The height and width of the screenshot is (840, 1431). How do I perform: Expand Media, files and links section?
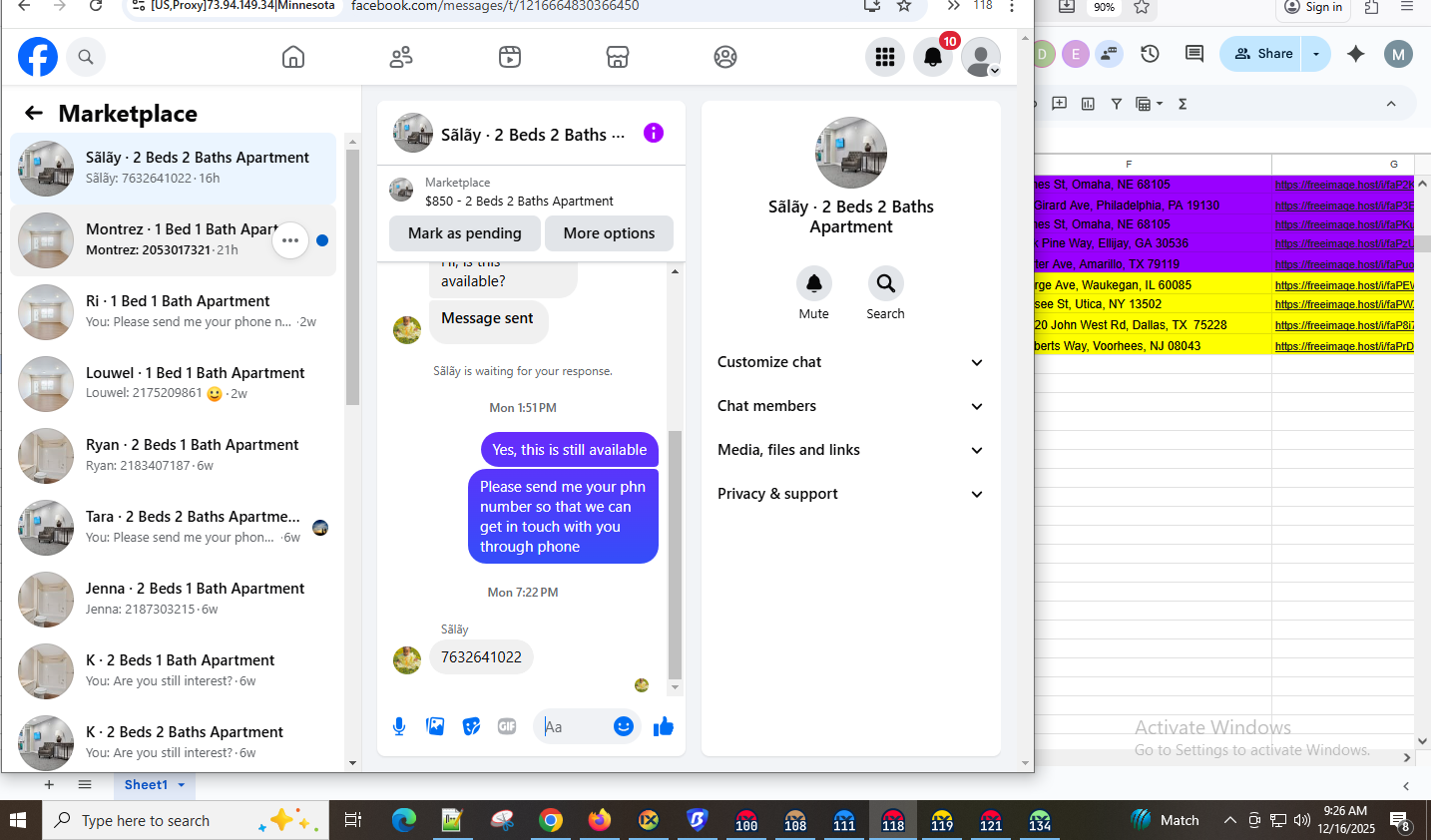850,450
